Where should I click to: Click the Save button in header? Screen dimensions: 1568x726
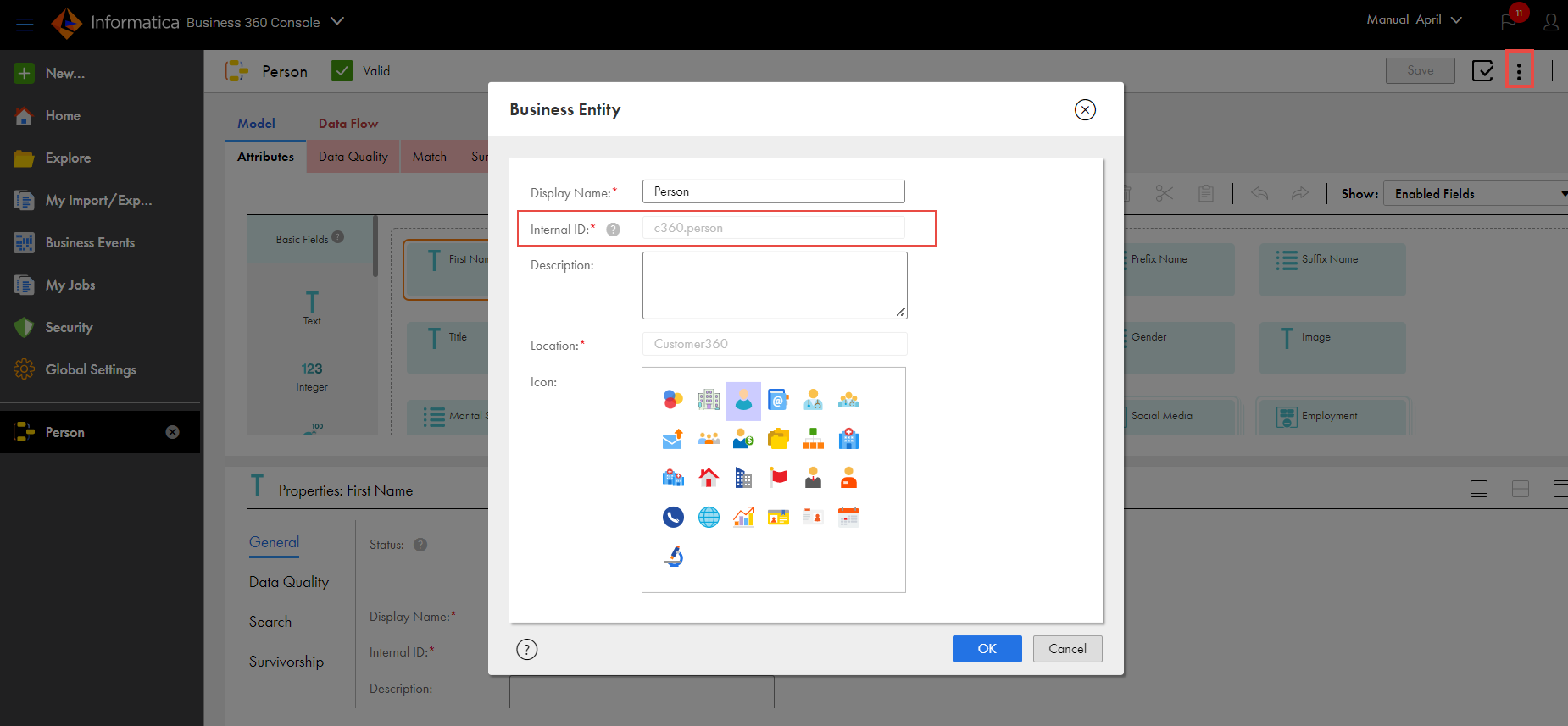pos(1421,70)
